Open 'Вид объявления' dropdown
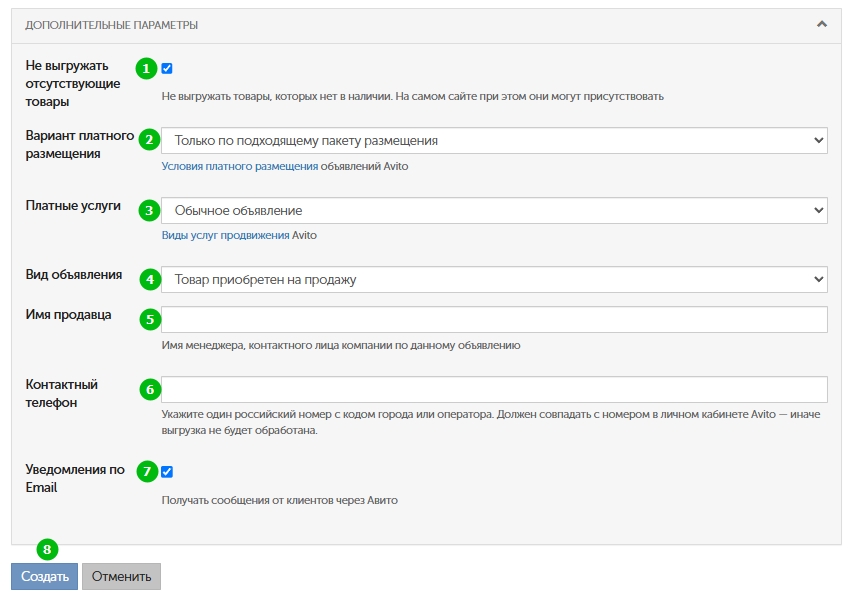The image size is (853, 596). [x=494, y=280]
